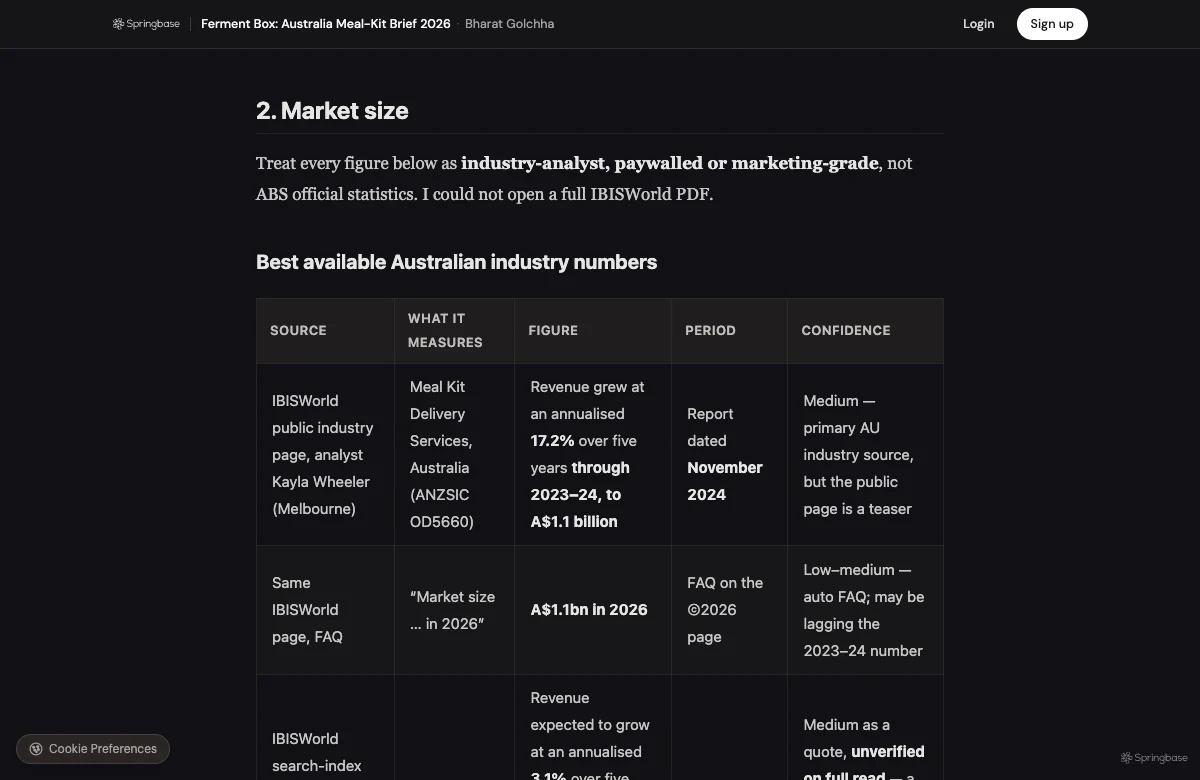The height and width of the screenshot is (780, 1200).
Task: Click the 'A$1.1bn in 2026' figure
Action: pyautogui.click(x=589, y=610)
